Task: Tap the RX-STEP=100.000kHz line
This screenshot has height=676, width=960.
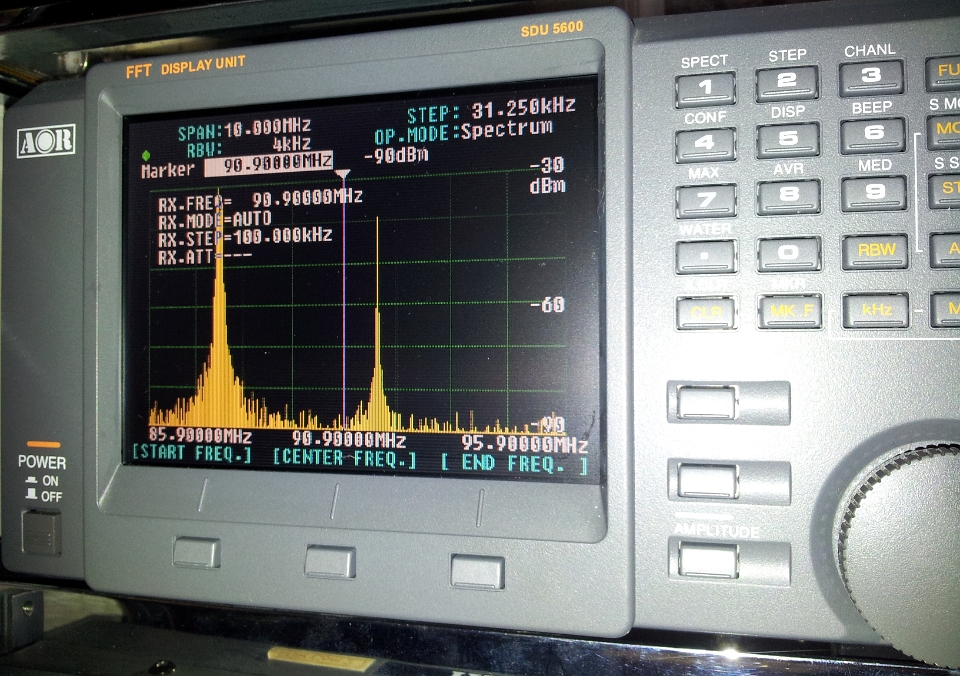Action: pos(245,237)
